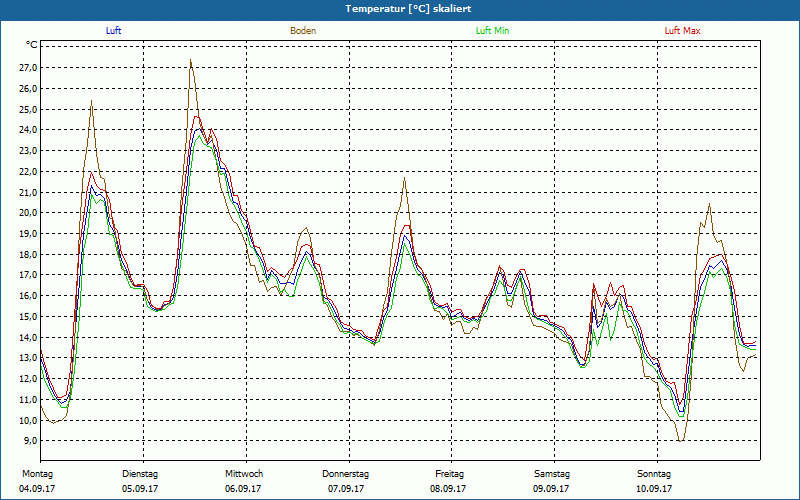Screen dimensions: 800x500
Task: Click the date 09.09.17
Action: [x=551, y=489]
